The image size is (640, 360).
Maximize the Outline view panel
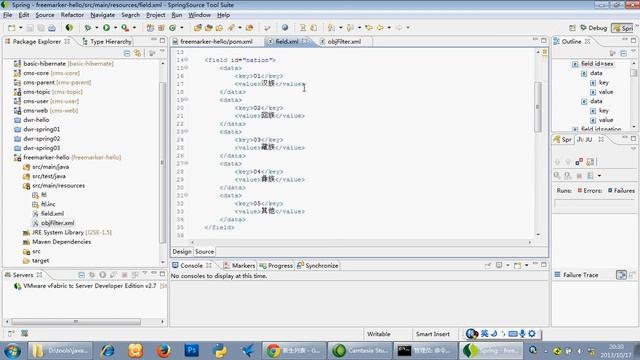pyautogui.click(x=633, y=40)
